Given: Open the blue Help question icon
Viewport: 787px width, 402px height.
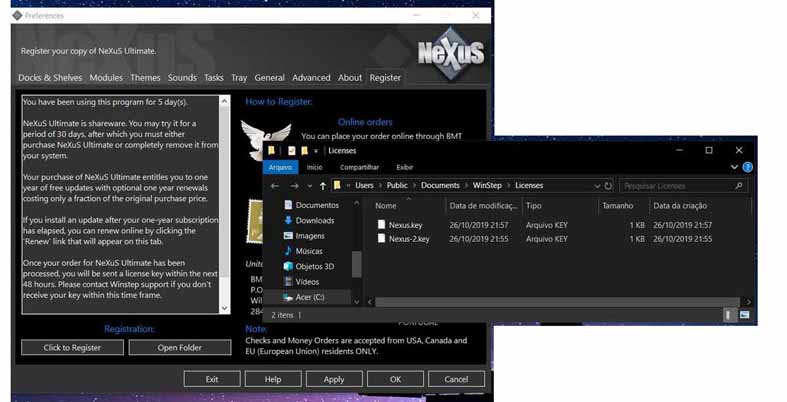Looking at the screenshot, I should [748, 168].
